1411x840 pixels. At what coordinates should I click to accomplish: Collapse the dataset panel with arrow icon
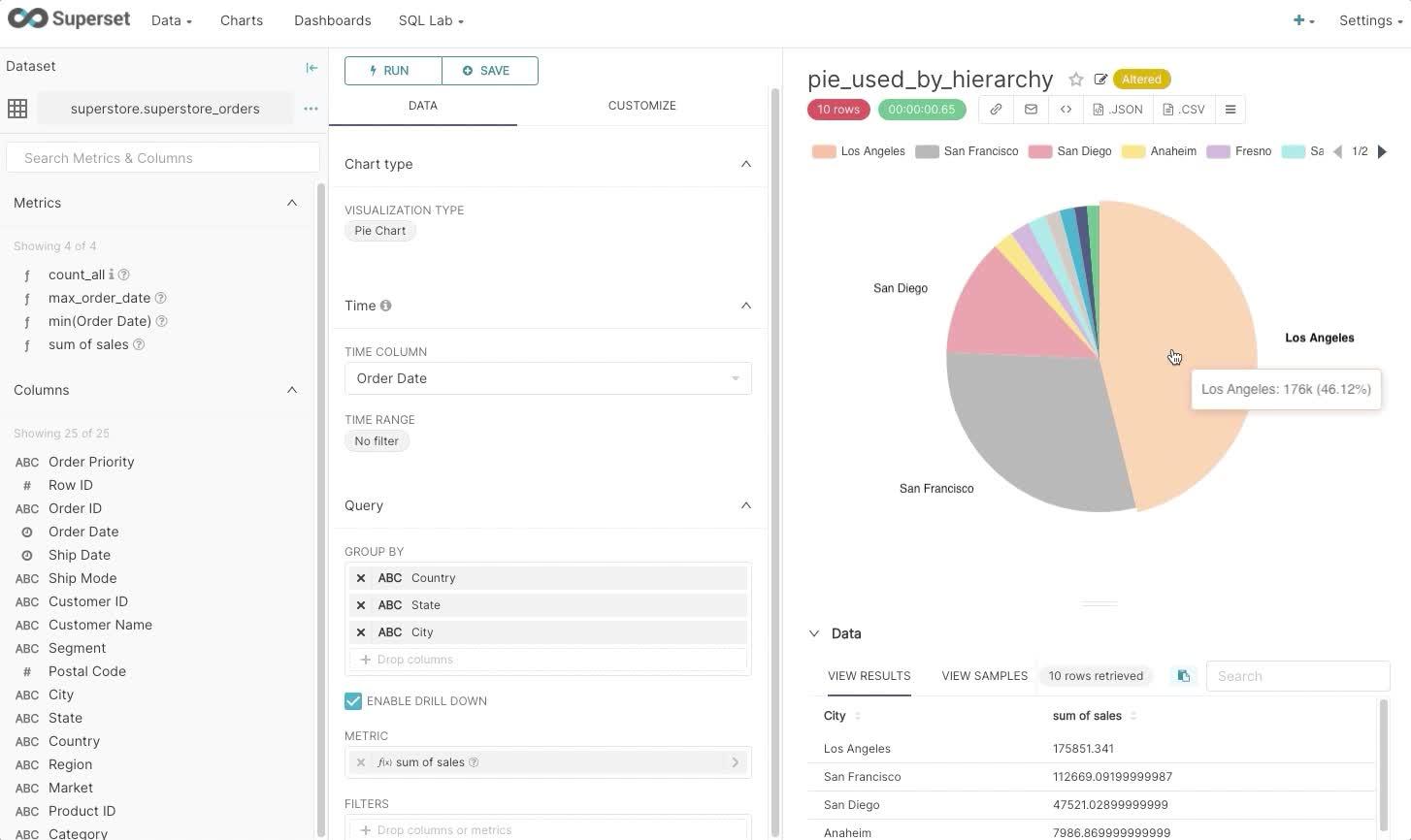pyautogui.click(x=312, y=67)
